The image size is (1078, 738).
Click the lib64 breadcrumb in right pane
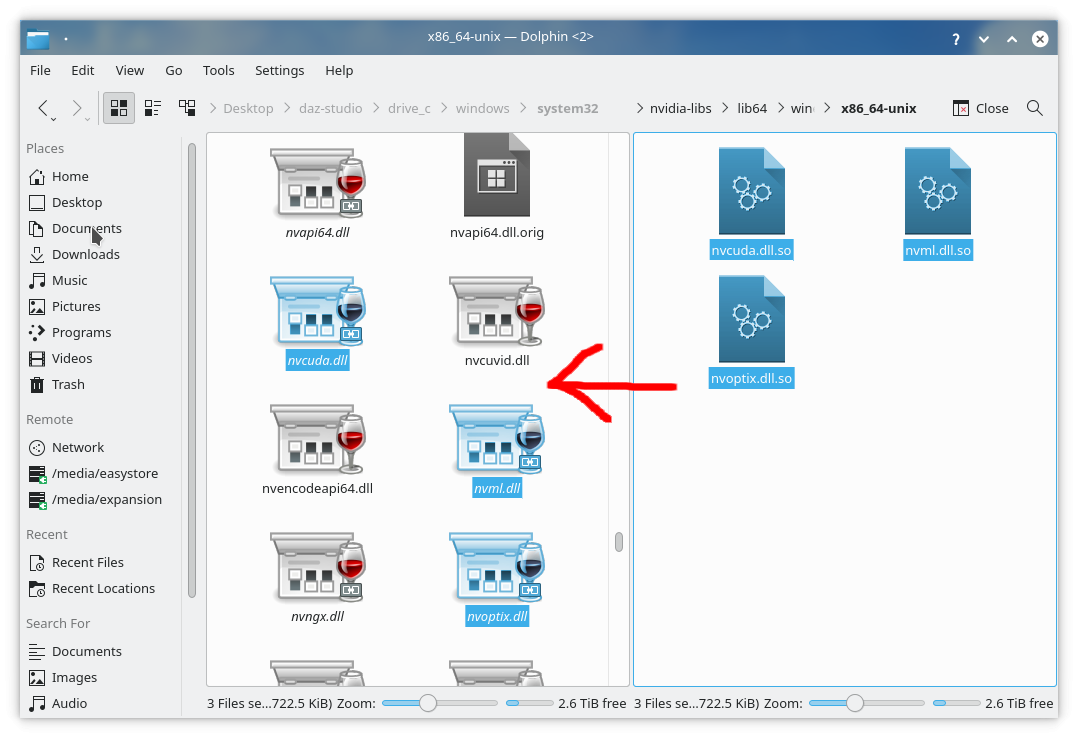752,108
